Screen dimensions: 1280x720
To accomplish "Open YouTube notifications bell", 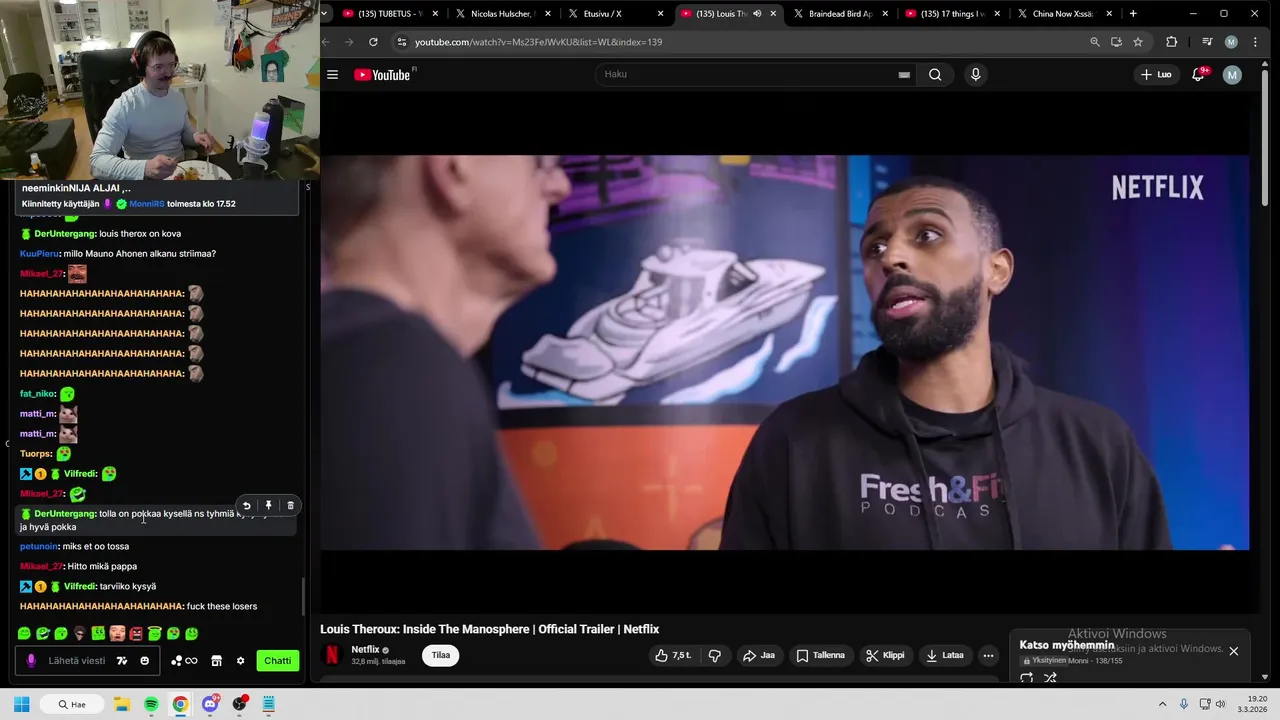I will tap(1198, 74).
